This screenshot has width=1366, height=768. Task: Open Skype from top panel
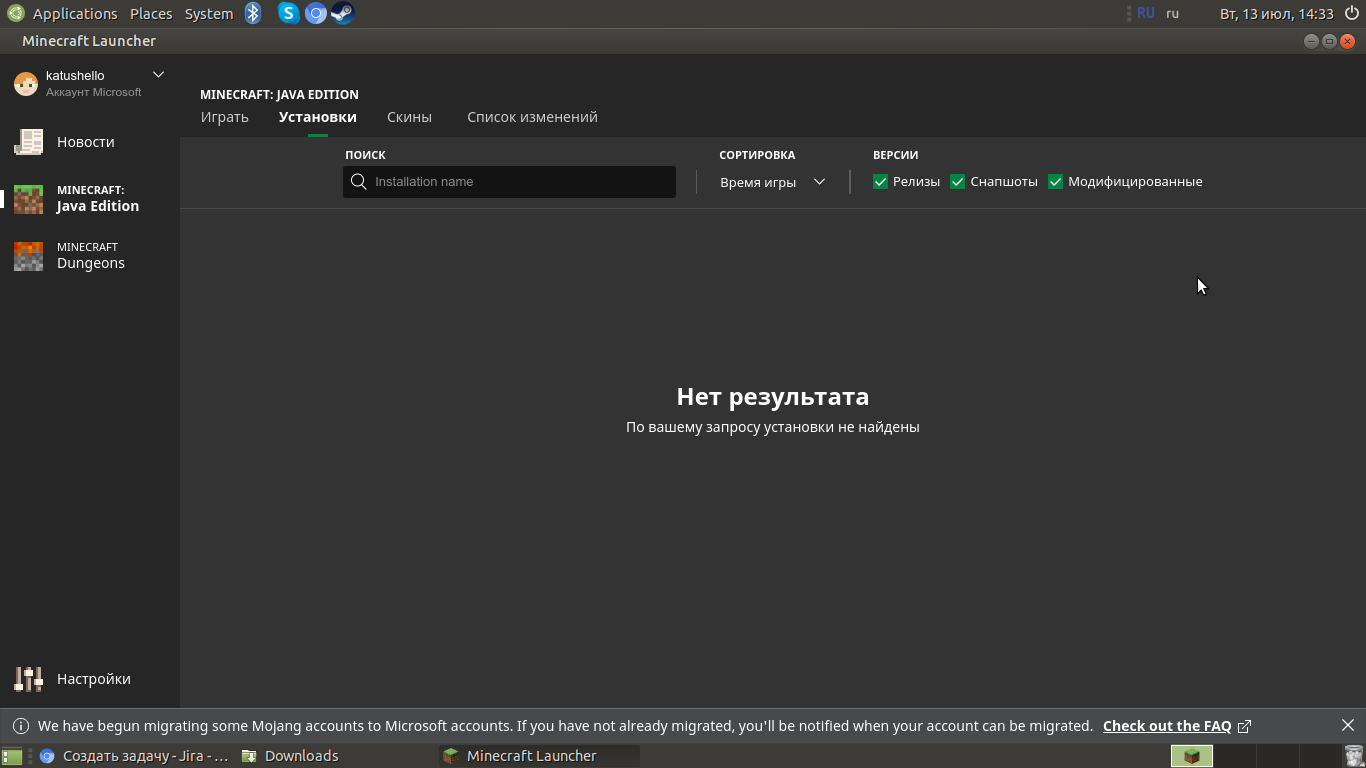pos(288,13)
